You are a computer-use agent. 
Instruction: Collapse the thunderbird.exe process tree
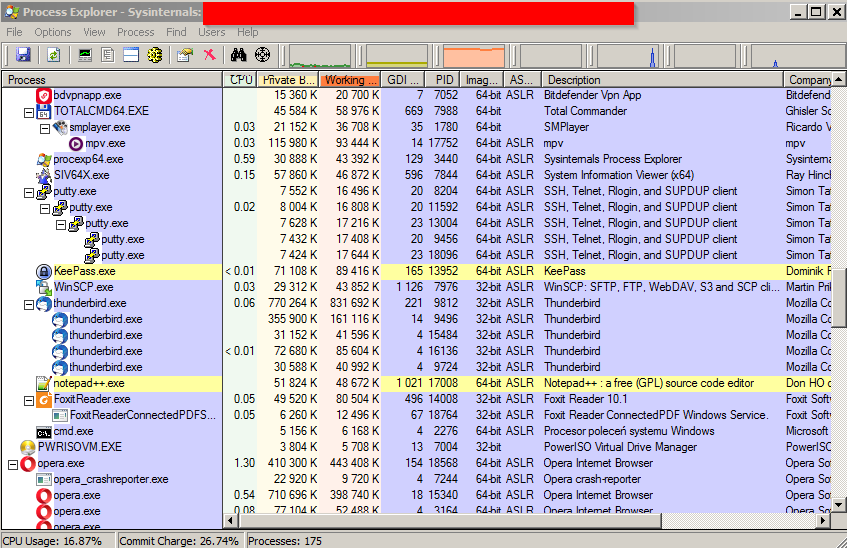coord(29,305)
